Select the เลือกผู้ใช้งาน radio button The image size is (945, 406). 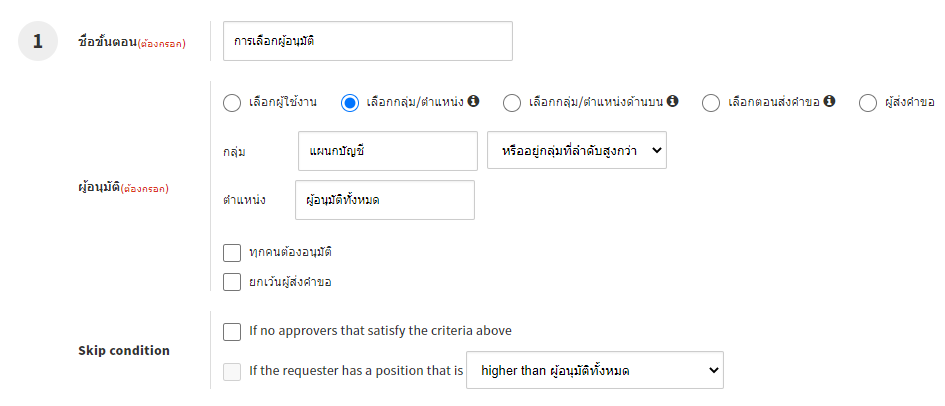coord(232,102)
